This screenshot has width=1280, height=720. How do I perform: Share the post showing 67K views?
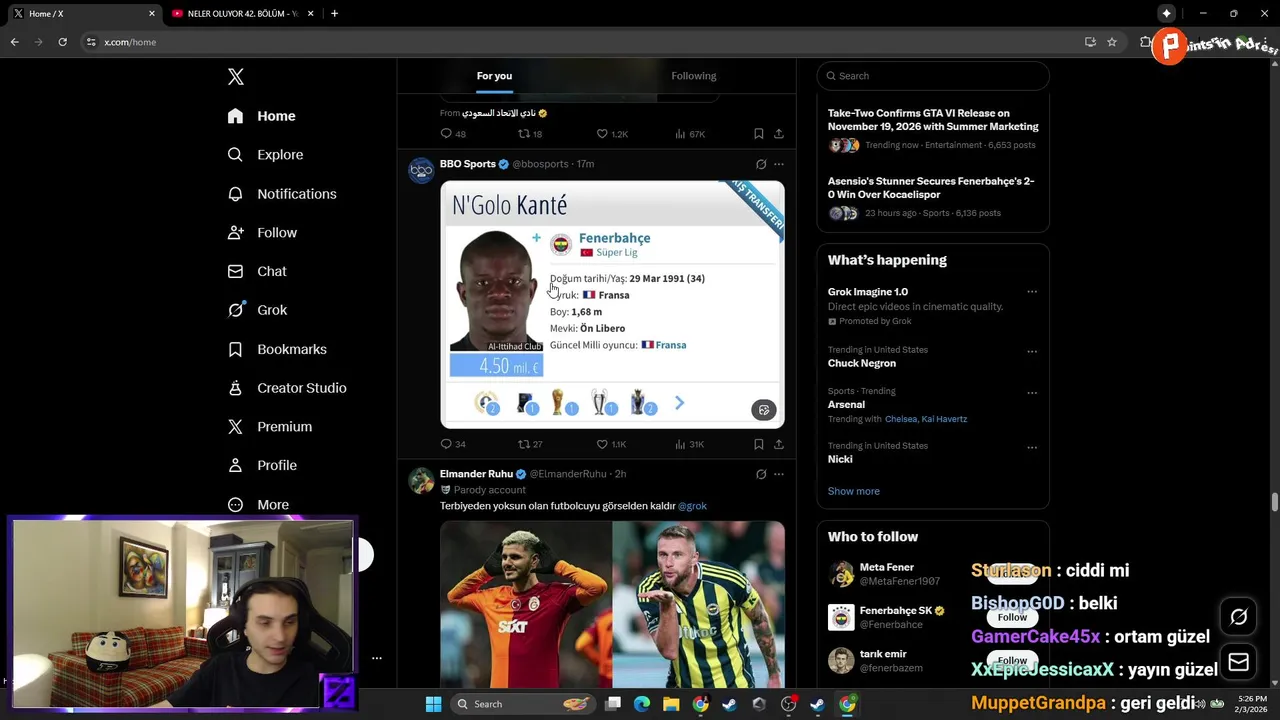779,134
